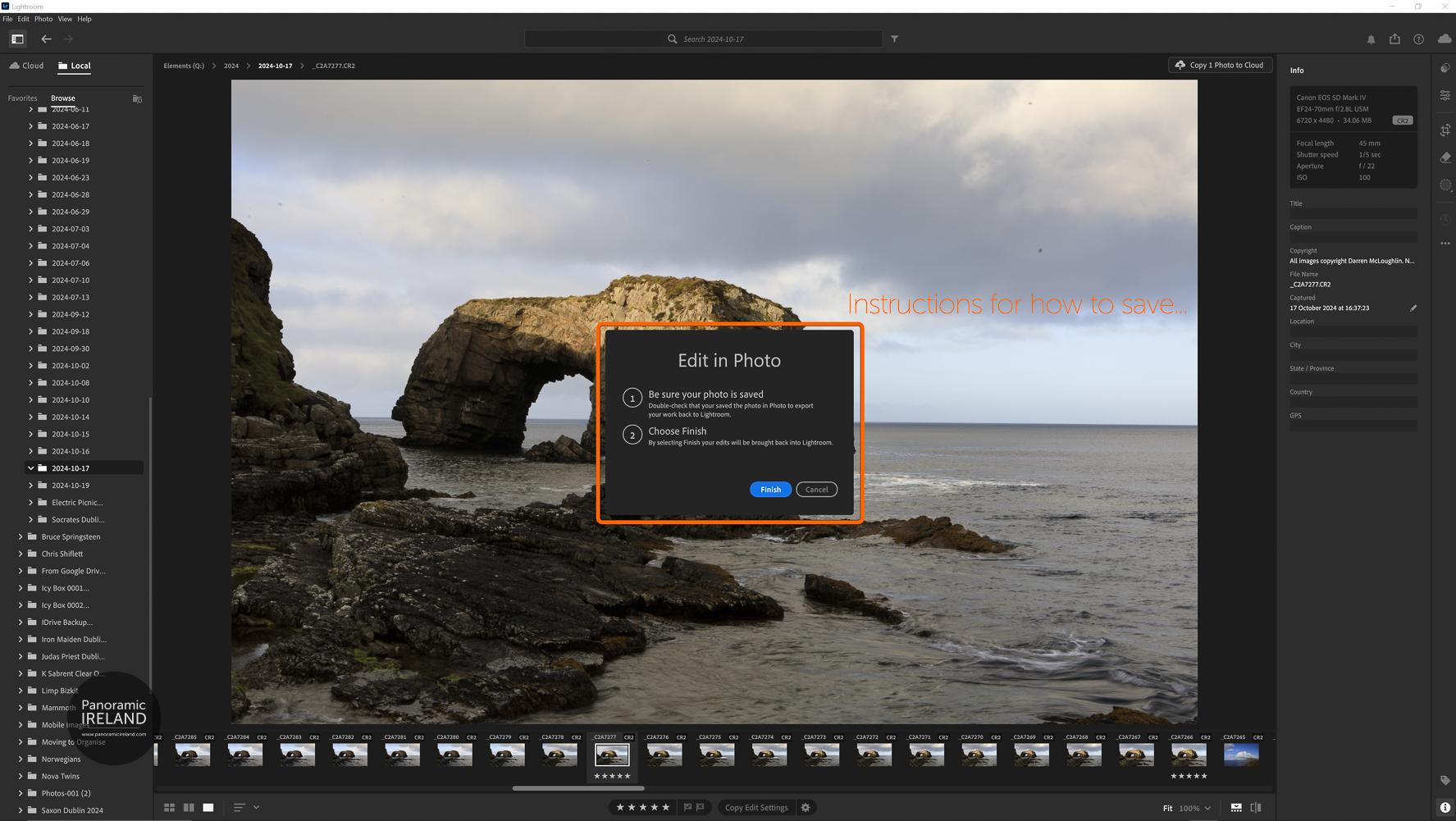Open the Help menu
Image resolution: width=1456 pixels, height=821 pixels.
[84, 19]
